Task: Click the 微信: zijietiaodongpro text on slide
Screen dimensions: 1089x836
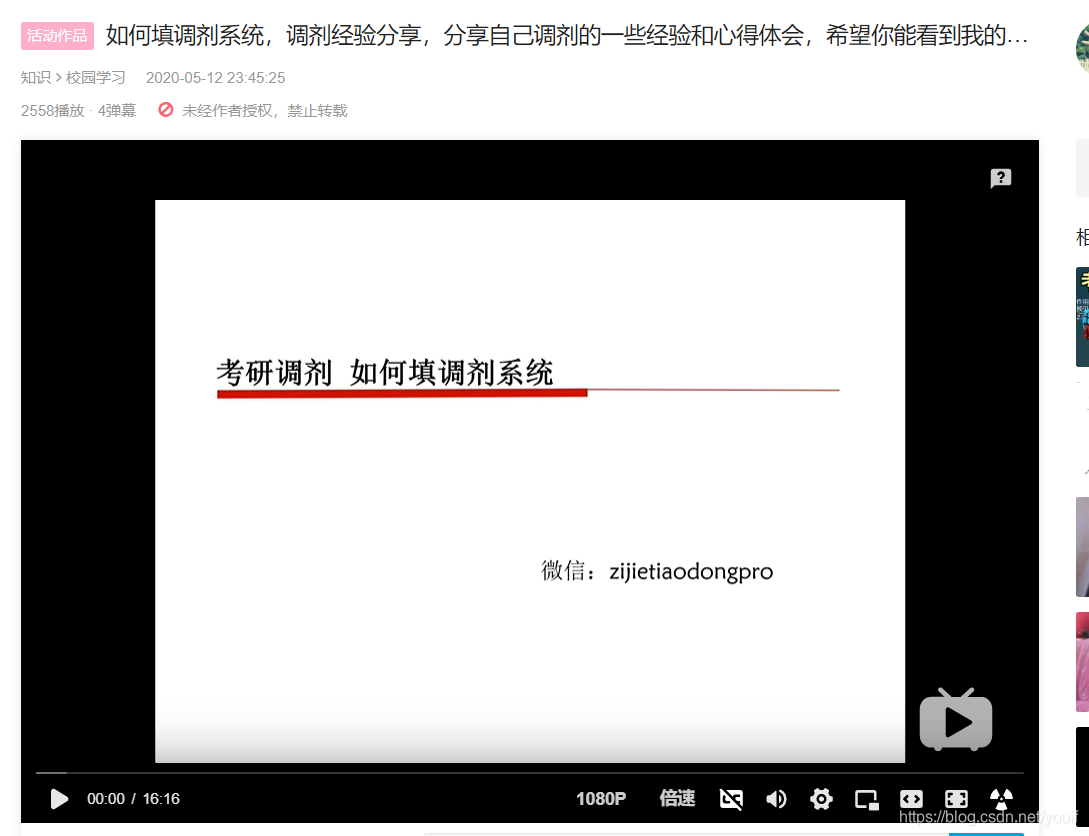Action: click(x=657, y=571)
